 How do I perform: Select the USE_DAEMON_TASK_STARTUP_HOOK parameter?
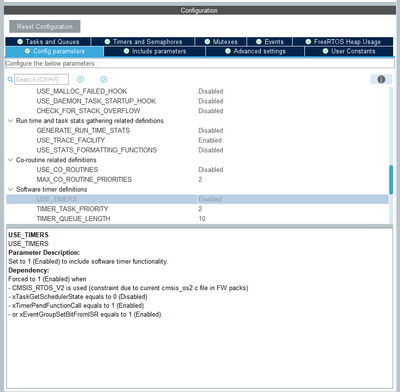click(96, 101)
